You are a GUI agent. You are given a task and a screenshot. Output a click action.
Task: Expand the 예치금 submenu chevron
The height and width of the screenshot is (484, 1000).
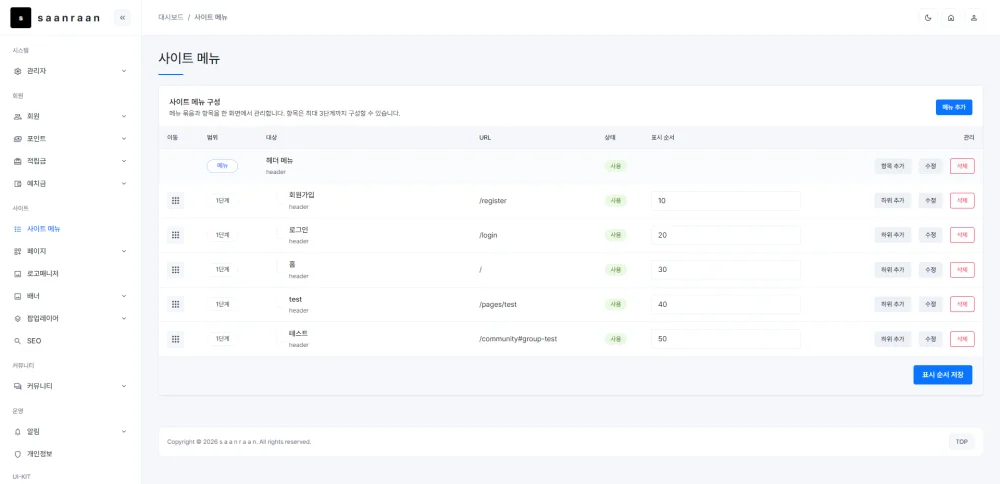124,184
